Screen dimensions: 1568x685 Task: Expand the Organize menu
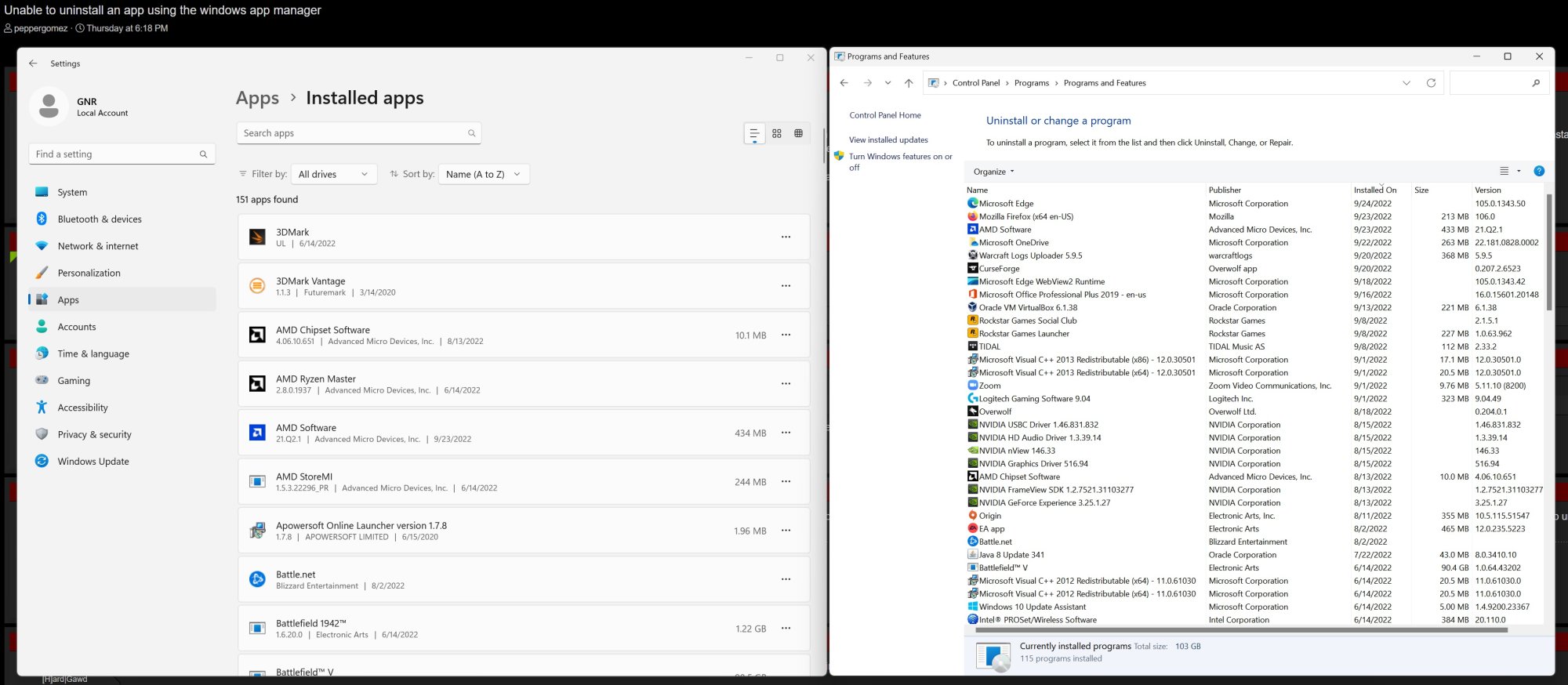[x=993, y=172]
